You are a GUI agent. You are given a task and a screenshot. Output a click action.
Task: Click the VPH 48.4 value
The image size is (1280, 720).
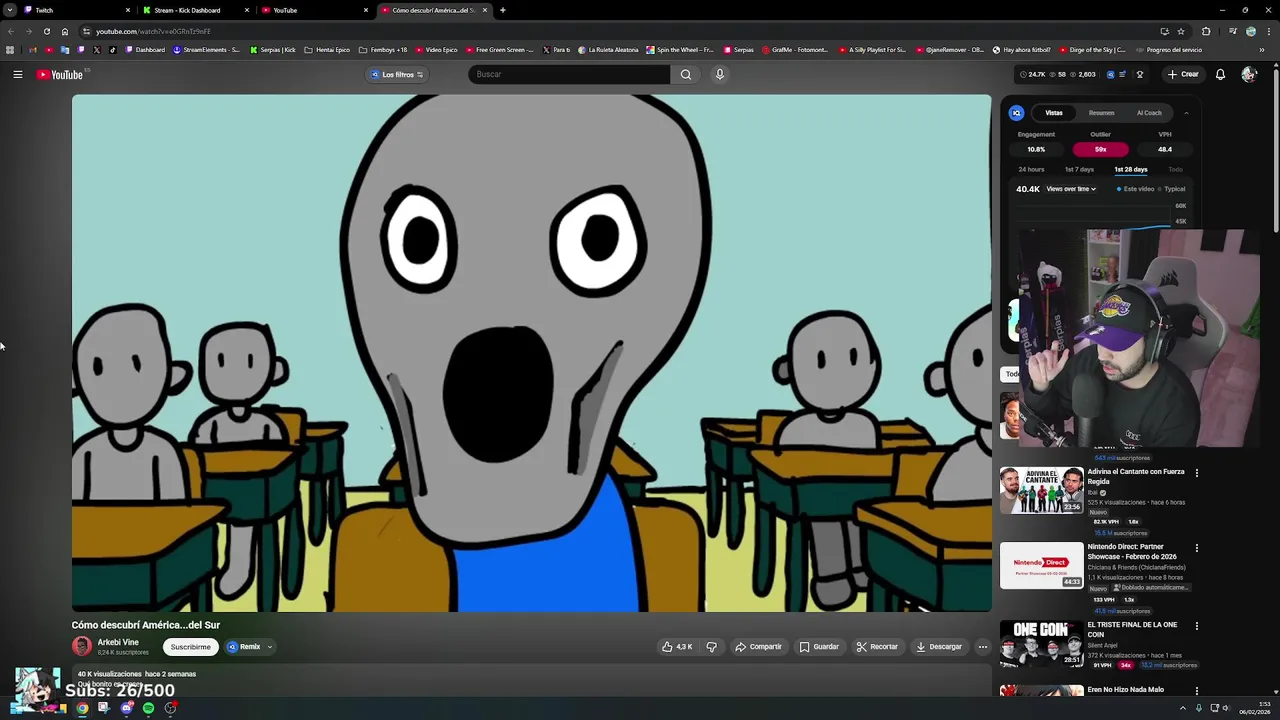[1165, 149]
